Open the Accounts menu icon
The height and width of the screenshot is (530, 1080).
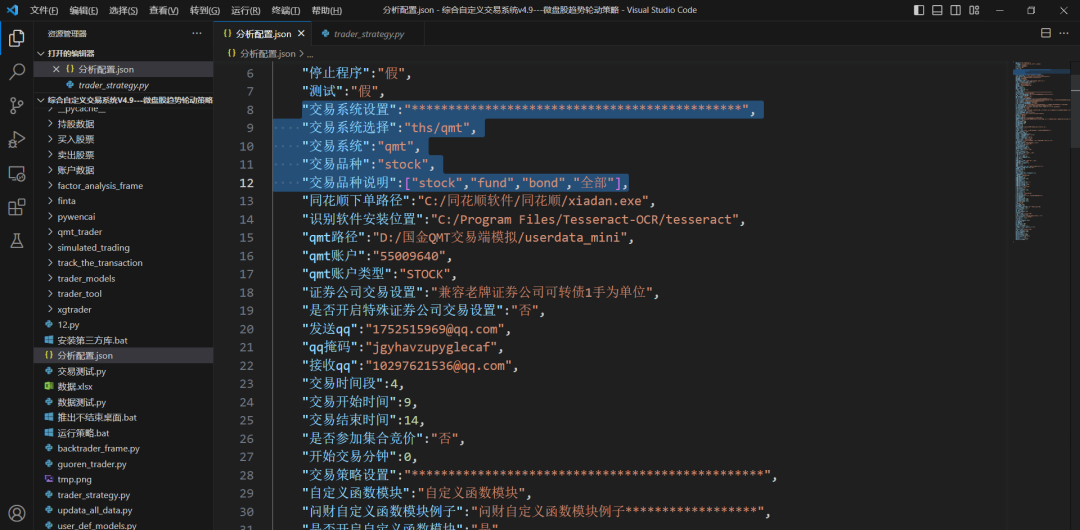click(17, 513)
